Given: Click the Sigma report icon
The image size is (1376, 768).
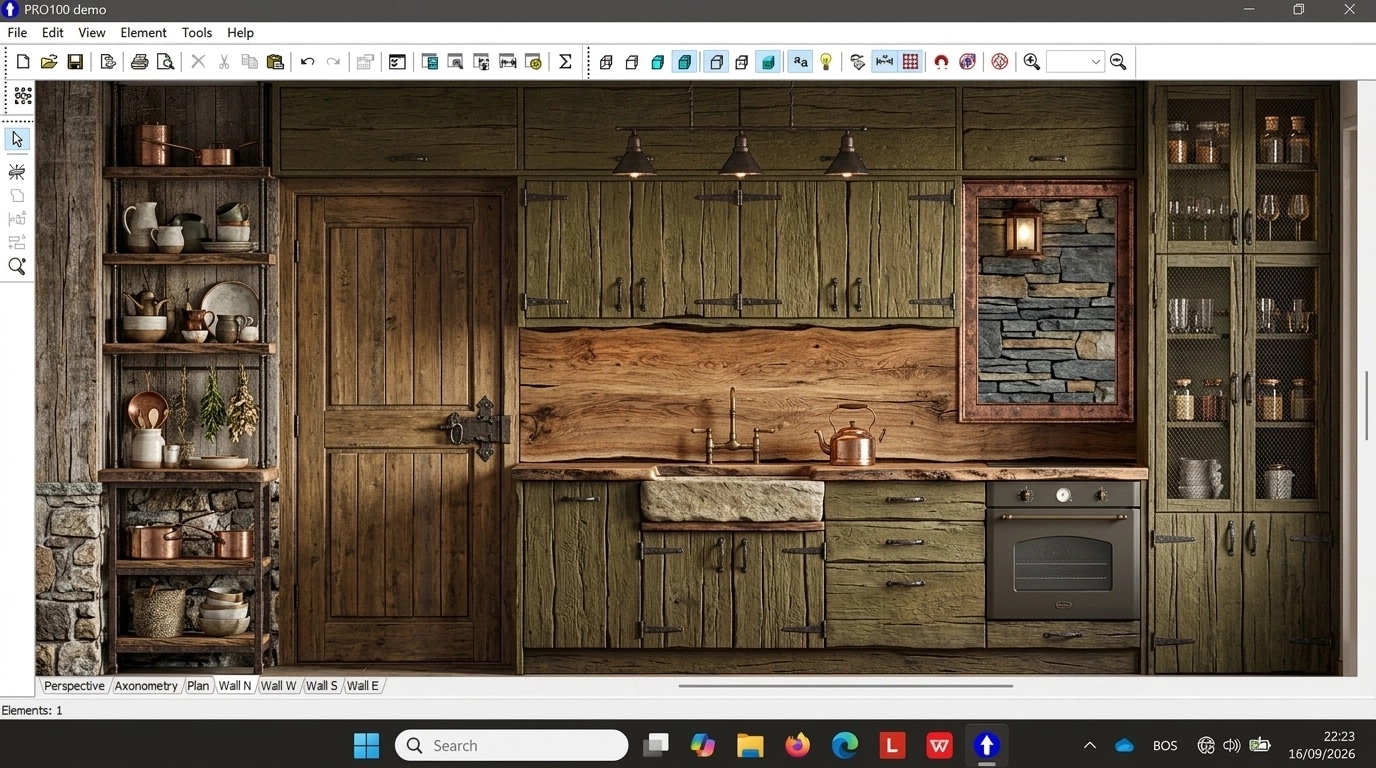Looking at the screenshot, I should pyautogui.click(x=565, y=62).
